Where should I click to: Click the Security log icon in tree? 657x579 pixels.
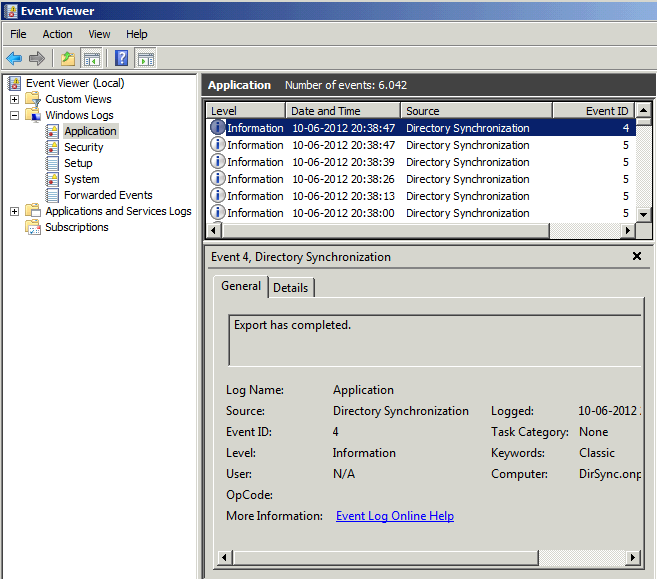click(52, 147)
